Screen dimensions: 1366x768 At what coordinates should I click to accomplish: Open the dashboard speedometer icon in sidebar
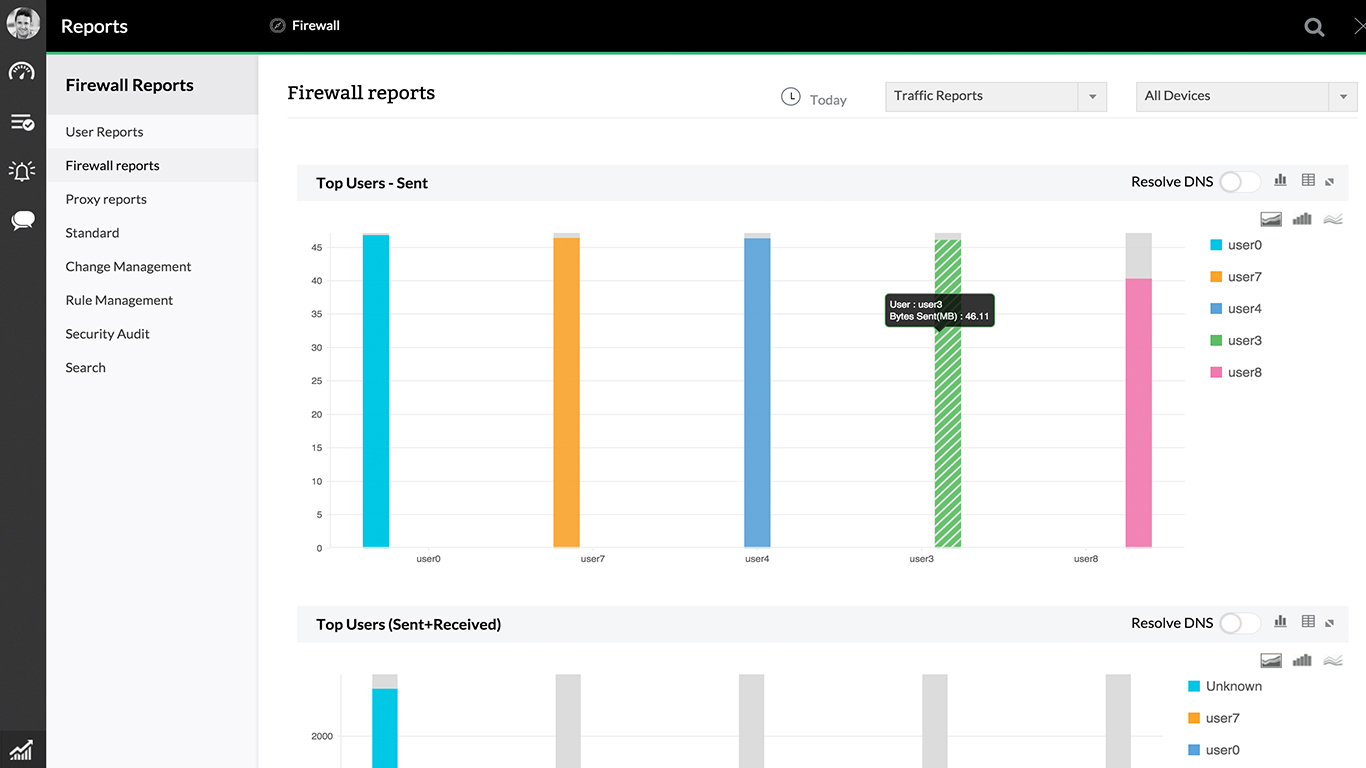22,72
